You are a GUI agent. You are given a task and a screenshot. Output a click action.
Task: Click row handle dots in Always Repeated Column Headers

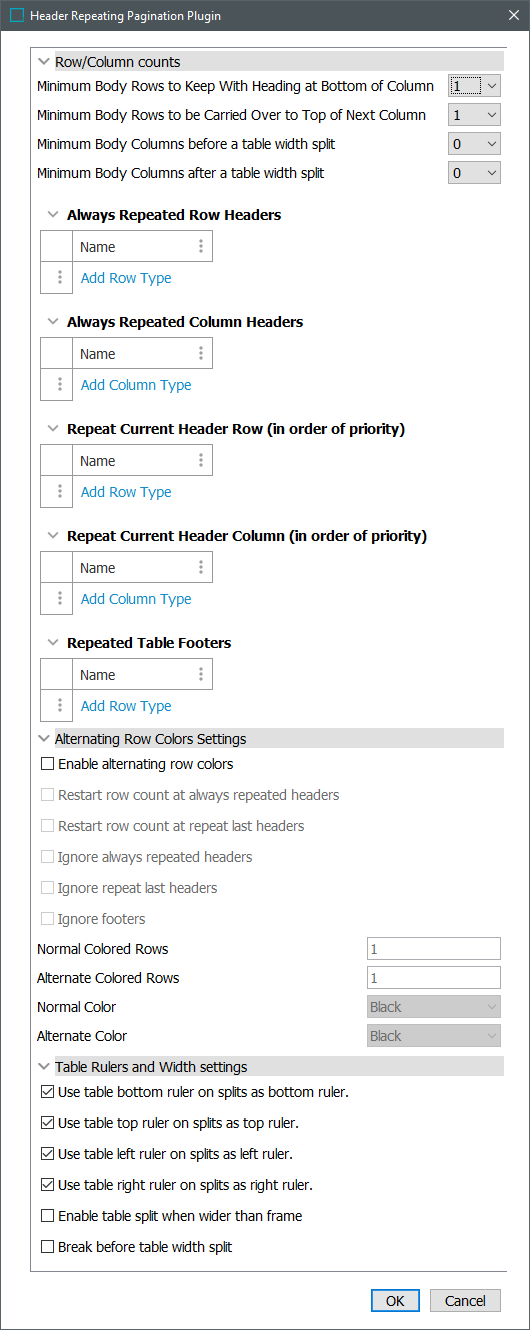click(x=60, y=384)
